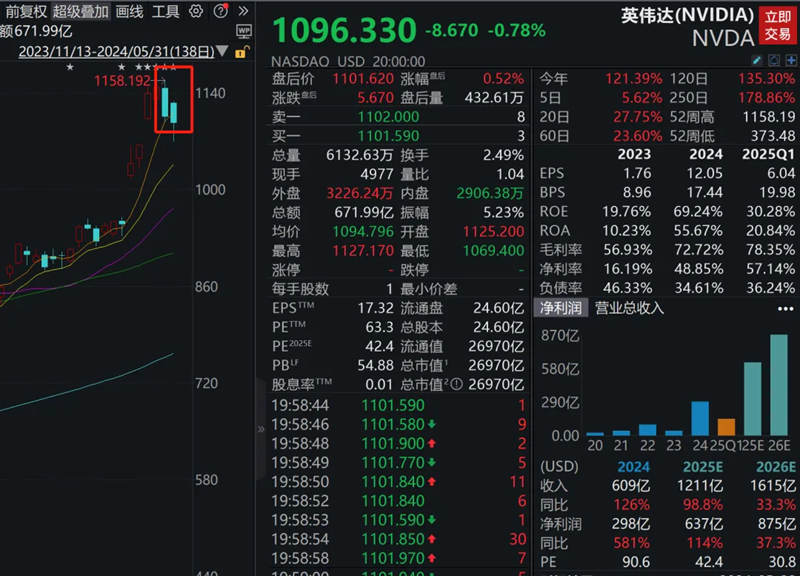800x576 pixels.
Task: Select the pencil edit icon near the NVDA quote
Action: pyautogui.click(x=757, y=60)
